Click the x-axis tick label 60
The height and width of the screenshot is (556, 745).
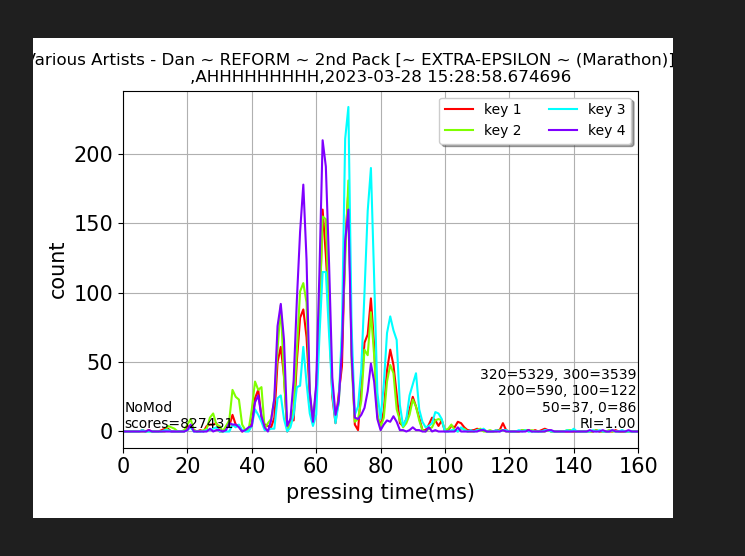[x=316, y=466]
